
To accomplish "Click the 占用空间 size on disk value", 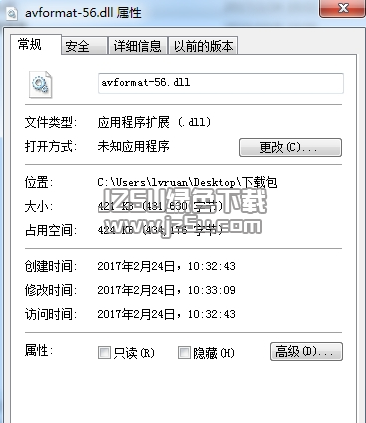I will click(x=161, y=230).
